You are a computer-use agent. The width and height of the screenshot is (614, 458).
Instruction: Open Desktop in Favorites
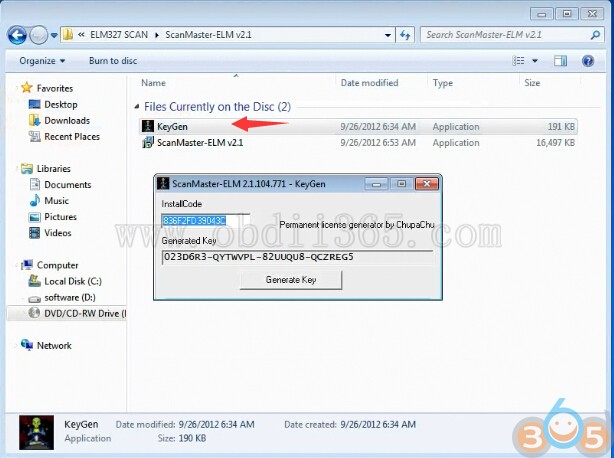coord(61,104)
